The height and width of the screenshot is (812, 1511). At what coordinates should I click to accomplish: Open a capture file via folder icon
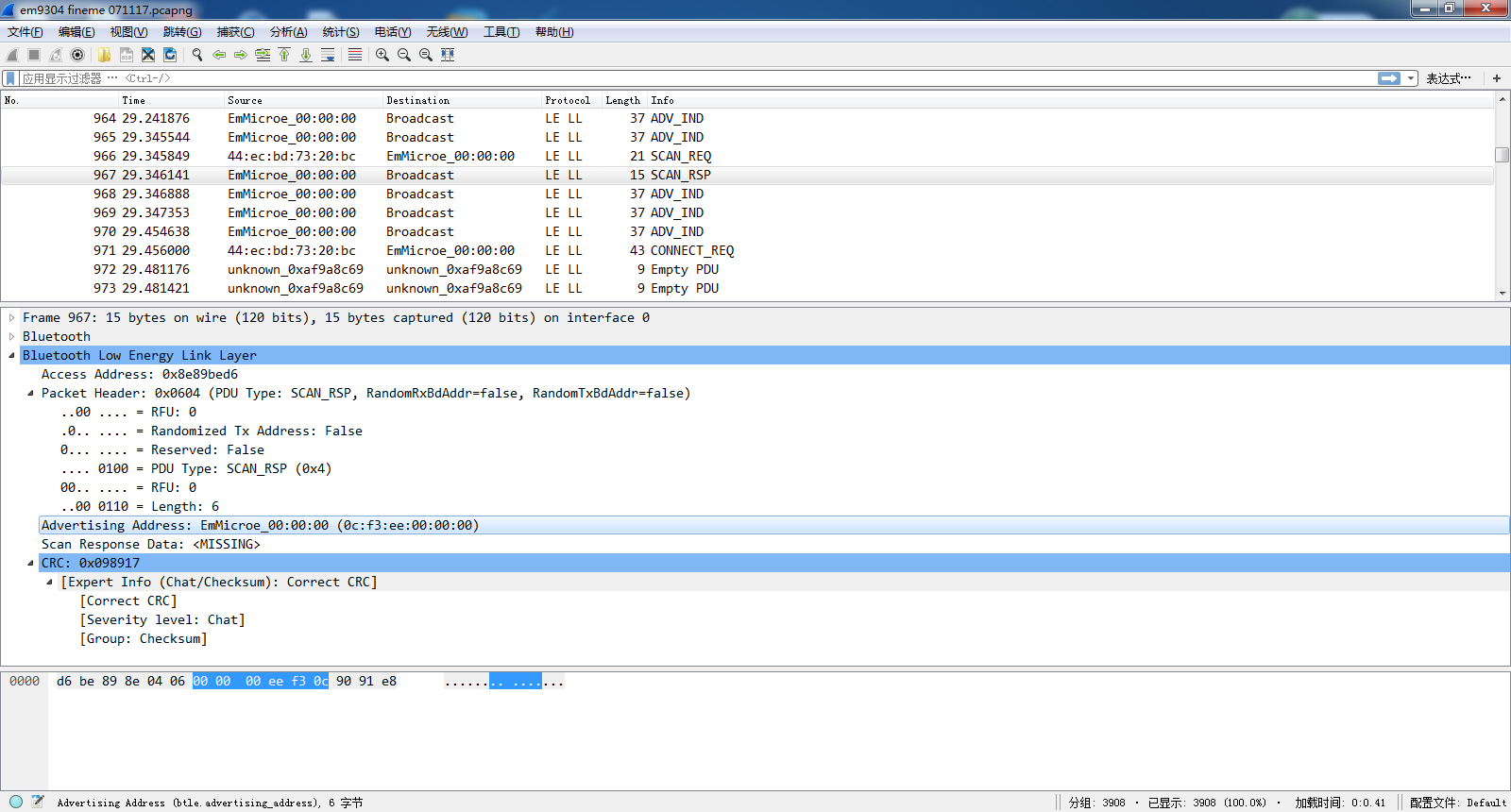click(104, 55)
